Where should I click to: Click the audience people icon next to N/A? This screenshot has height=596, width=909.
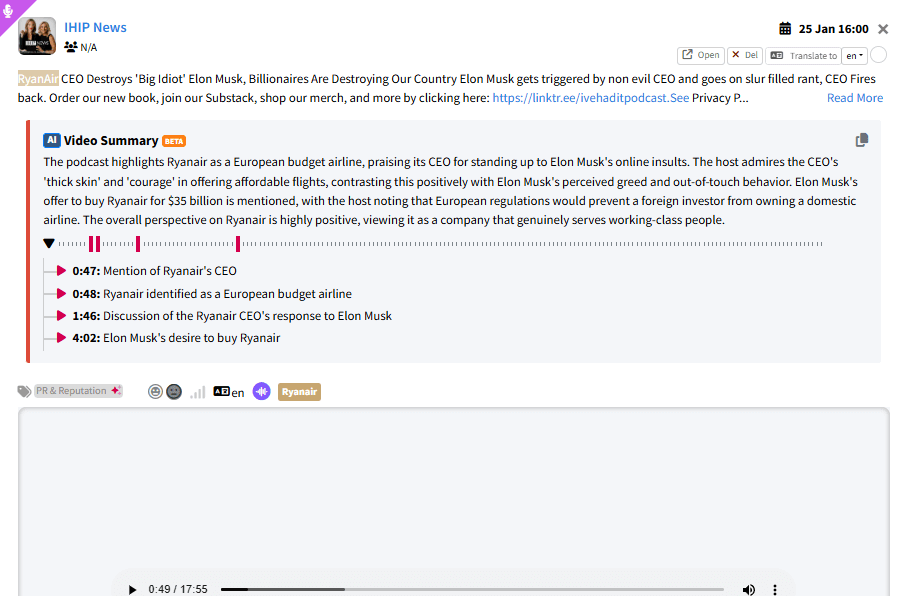point(71,47)
